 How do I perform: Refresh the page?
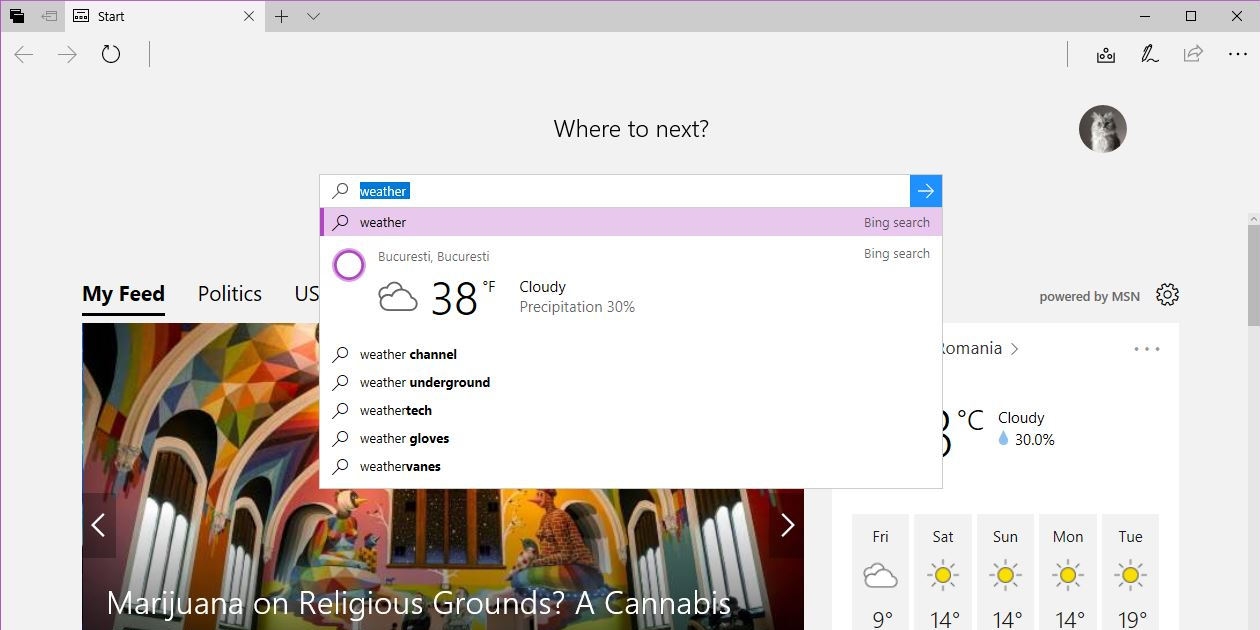pyautogui.click(x=111, y=54)
